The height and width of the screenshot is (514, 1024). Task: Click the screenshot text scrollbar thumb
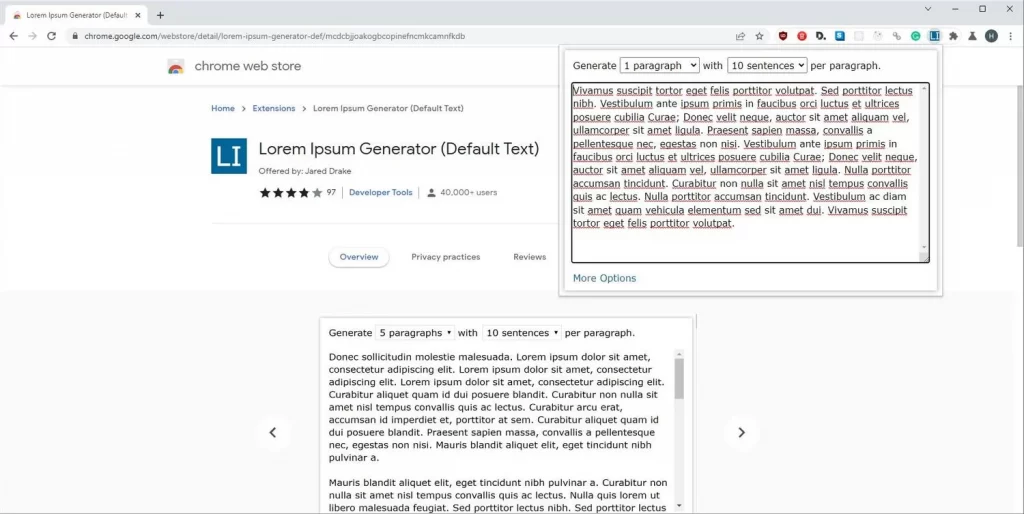coord(679,378)
